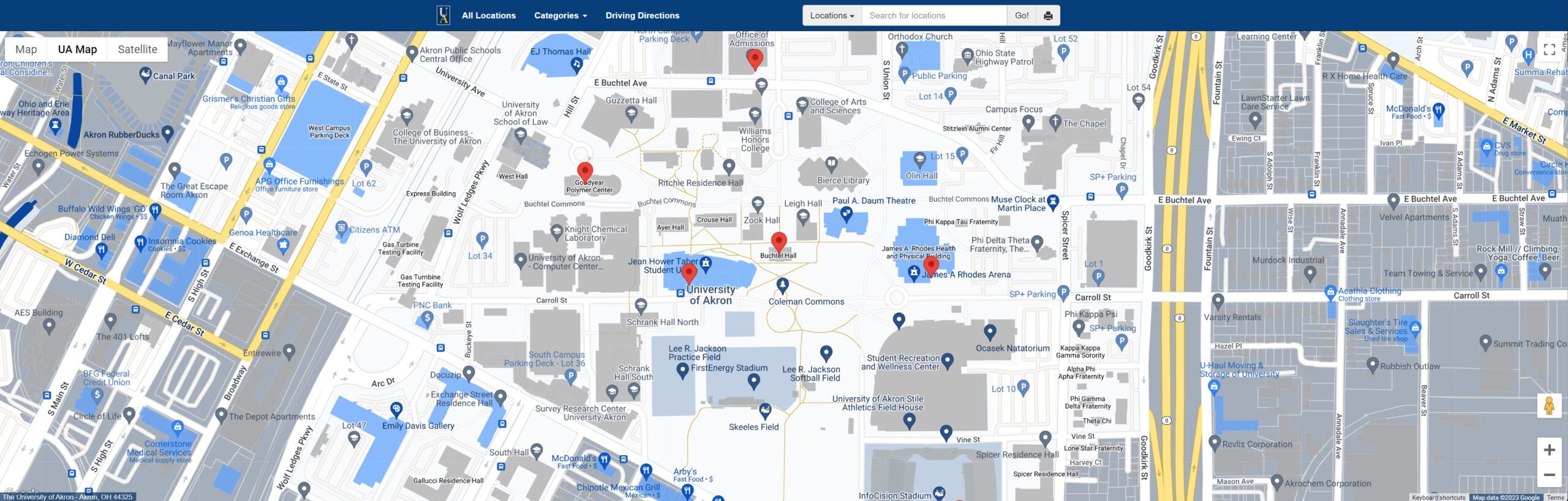
Task: Click the Ayer Hall label
Action: pos(670,227)
